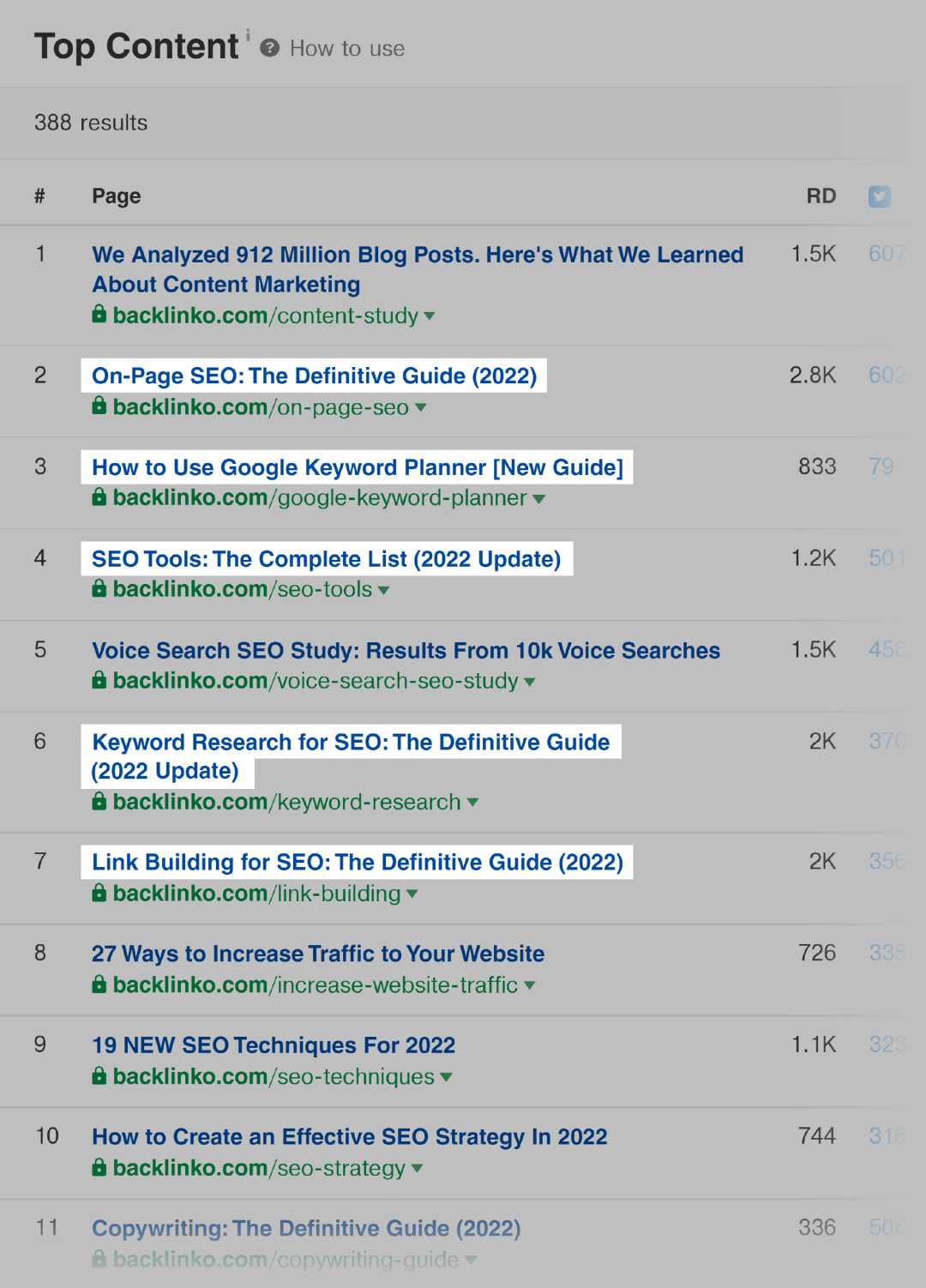Select RD value 833 in the google-keyword-planner row
Screen dimensions: 926x1288
817,466
